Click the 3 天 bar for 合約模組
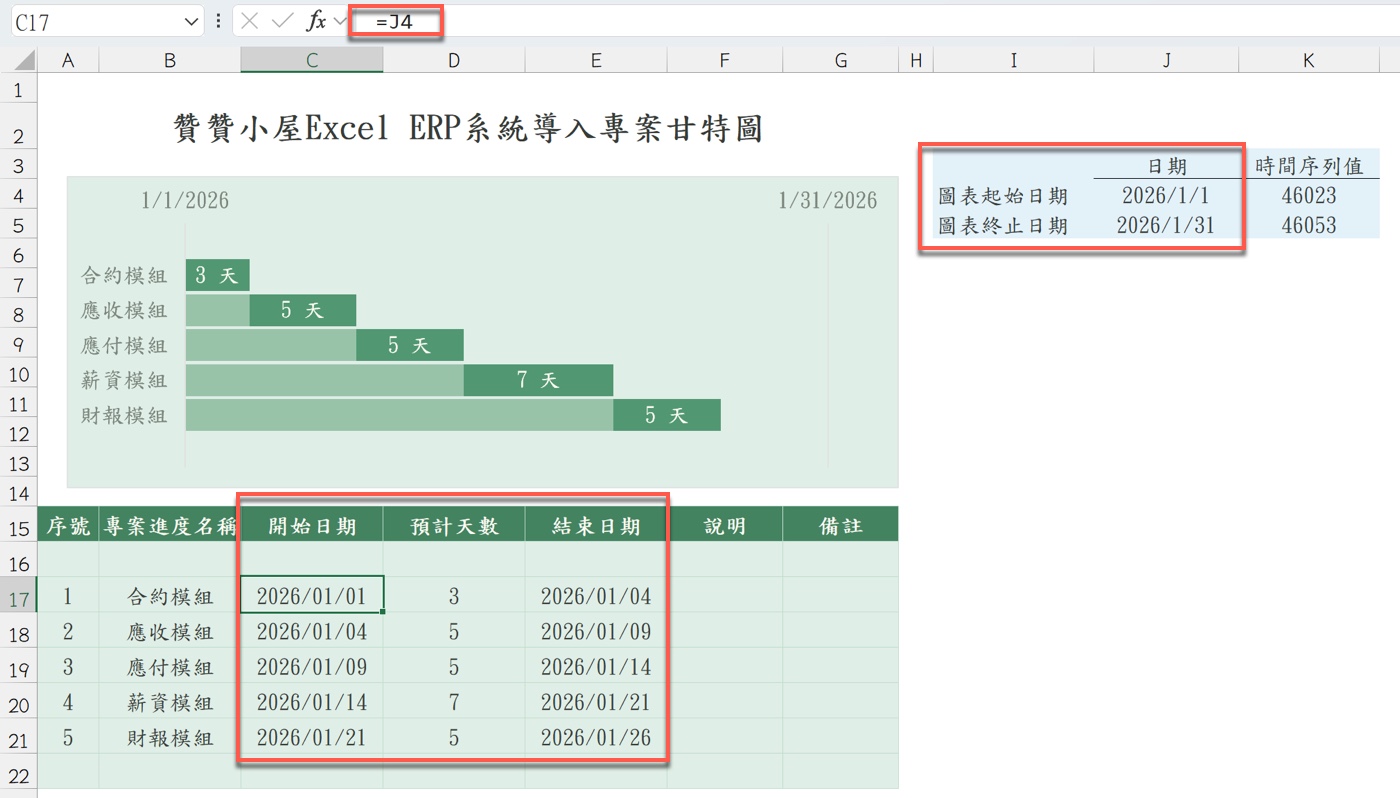Screen dimensions: 1400x798 [x=217, y=274]
